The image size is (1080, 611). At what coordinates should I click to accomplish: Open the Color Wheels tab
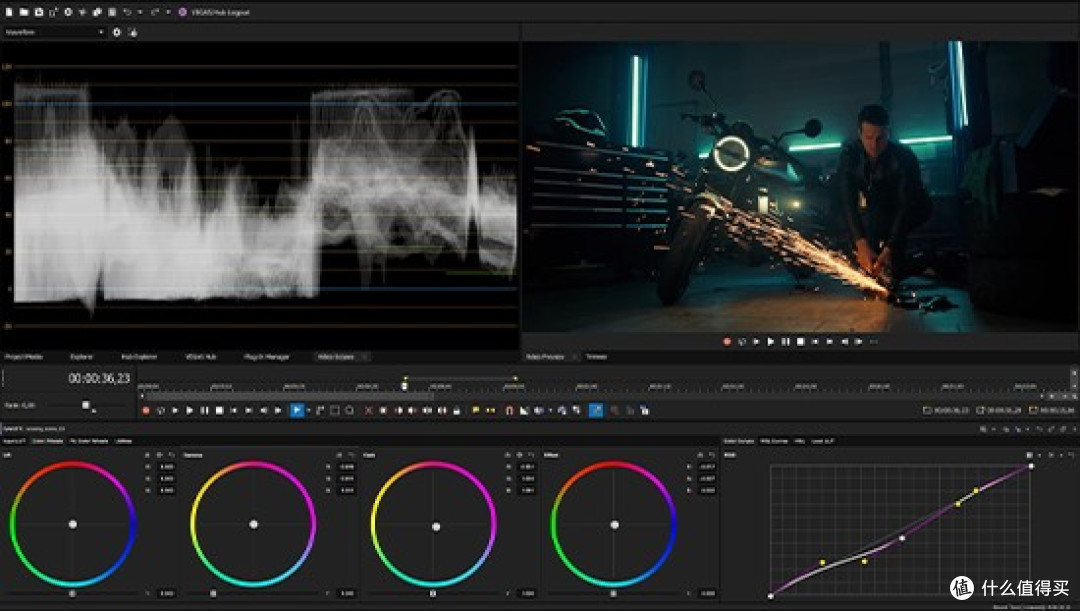(x=48, y=441)
